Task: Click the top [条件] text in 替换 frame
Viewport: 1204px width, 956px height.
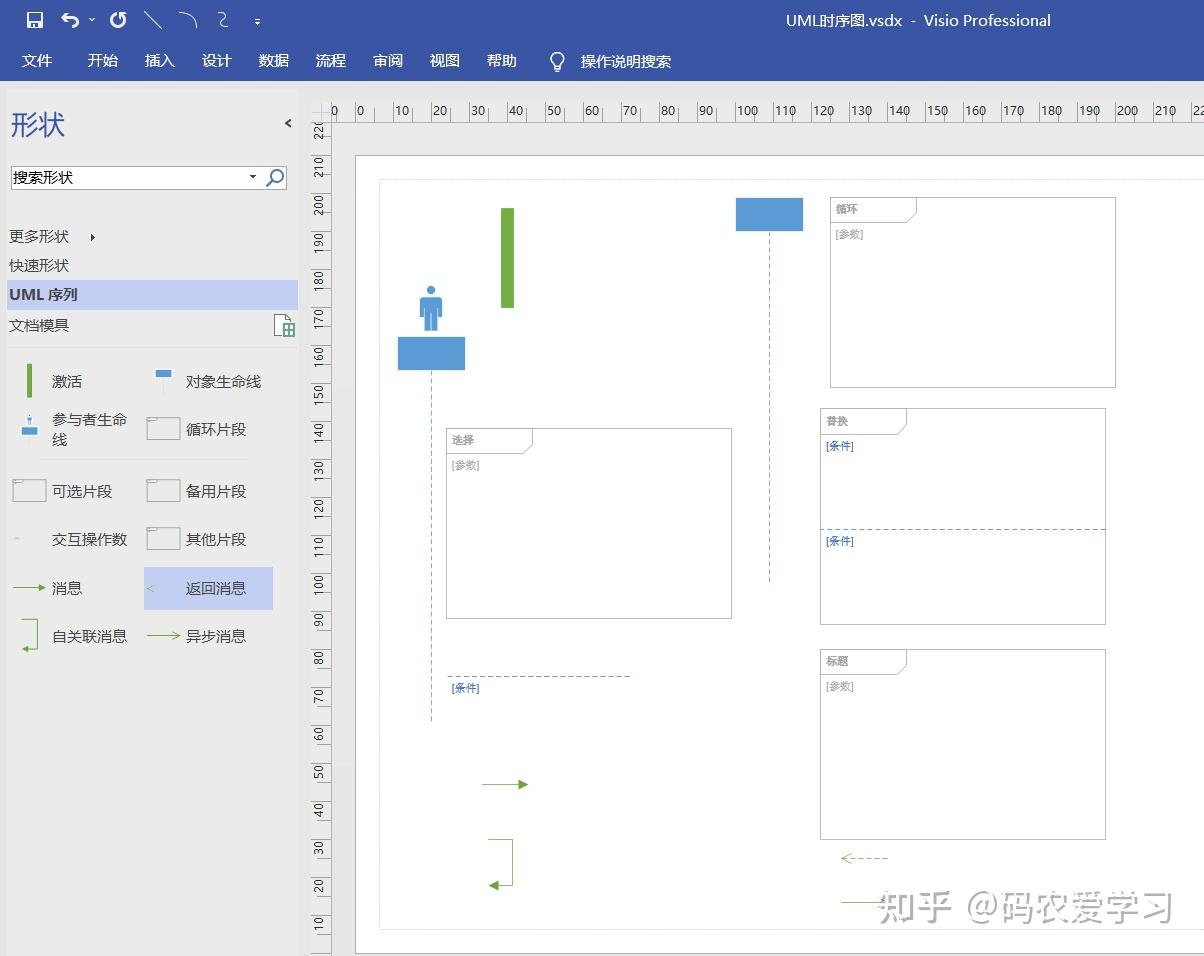Action: coord(840,446)
